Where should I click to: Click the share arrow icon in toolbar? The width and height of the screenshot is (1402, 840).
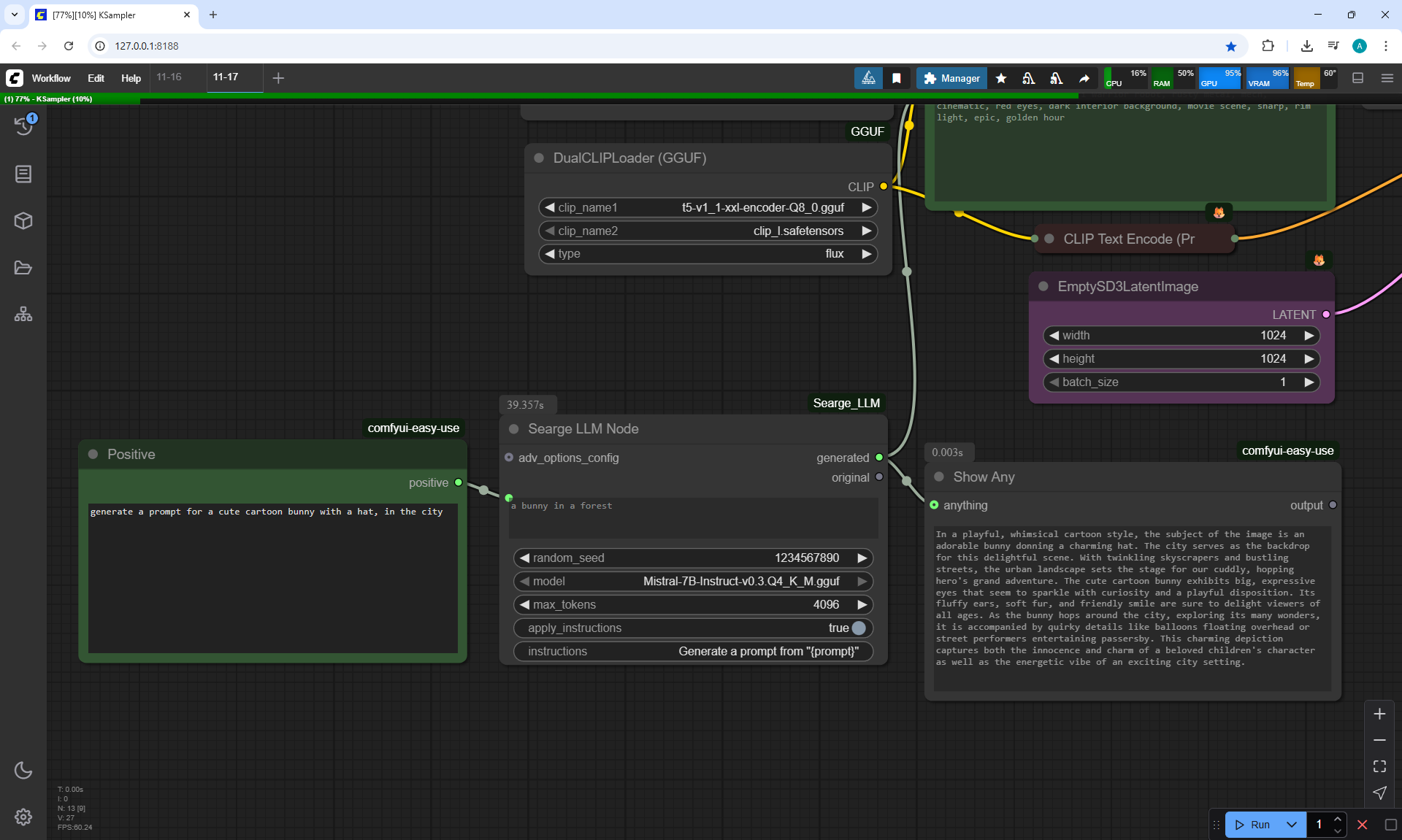click(x=1084, y=78)
